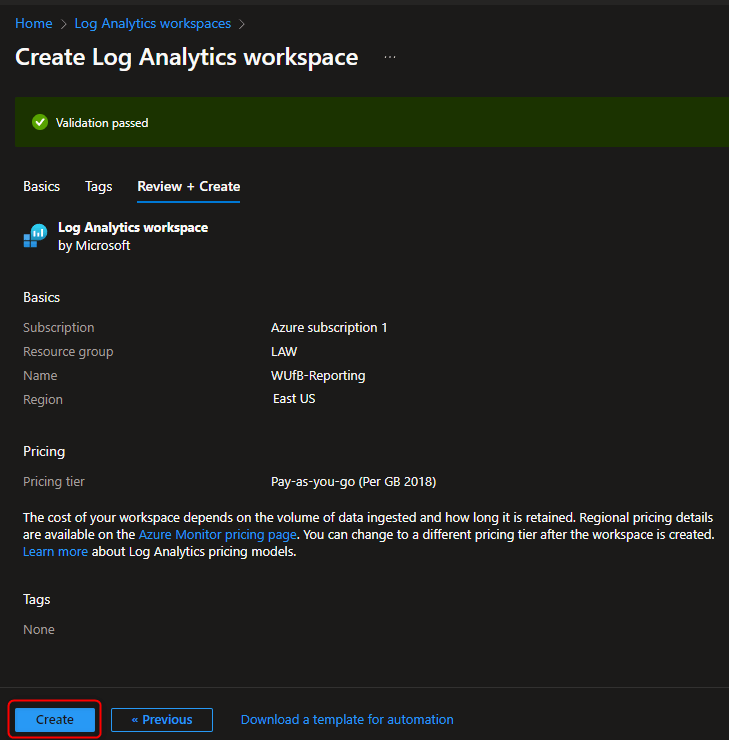The height and width of the screenshot is (740, 729).
Task: Select the WUfB-Reporting name value
Action: (x=318, y=376)
